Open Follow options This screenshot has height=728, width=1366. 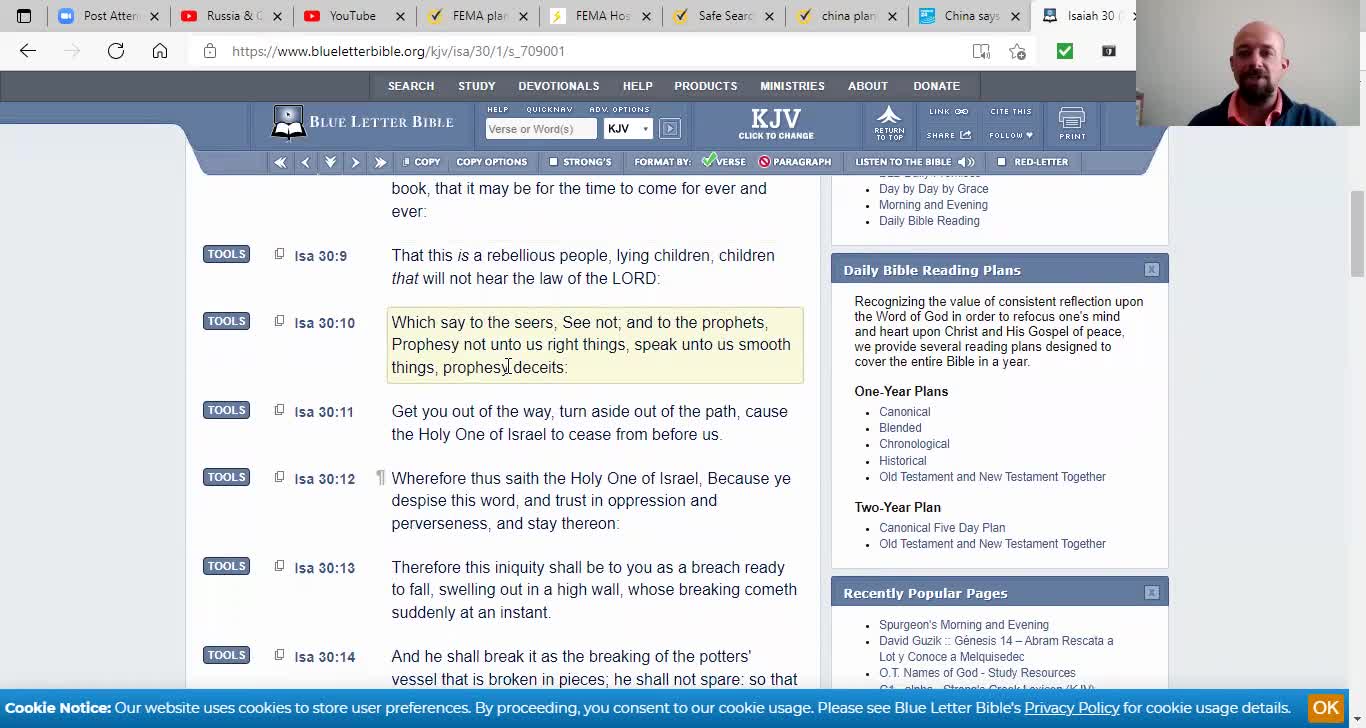[x=1011, y=135]
